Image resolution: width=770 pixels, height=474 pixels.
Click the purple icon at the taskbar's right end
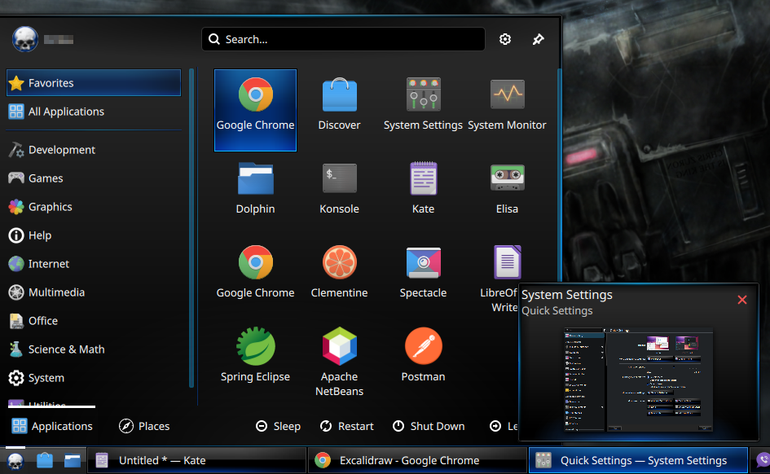point(762,460)
